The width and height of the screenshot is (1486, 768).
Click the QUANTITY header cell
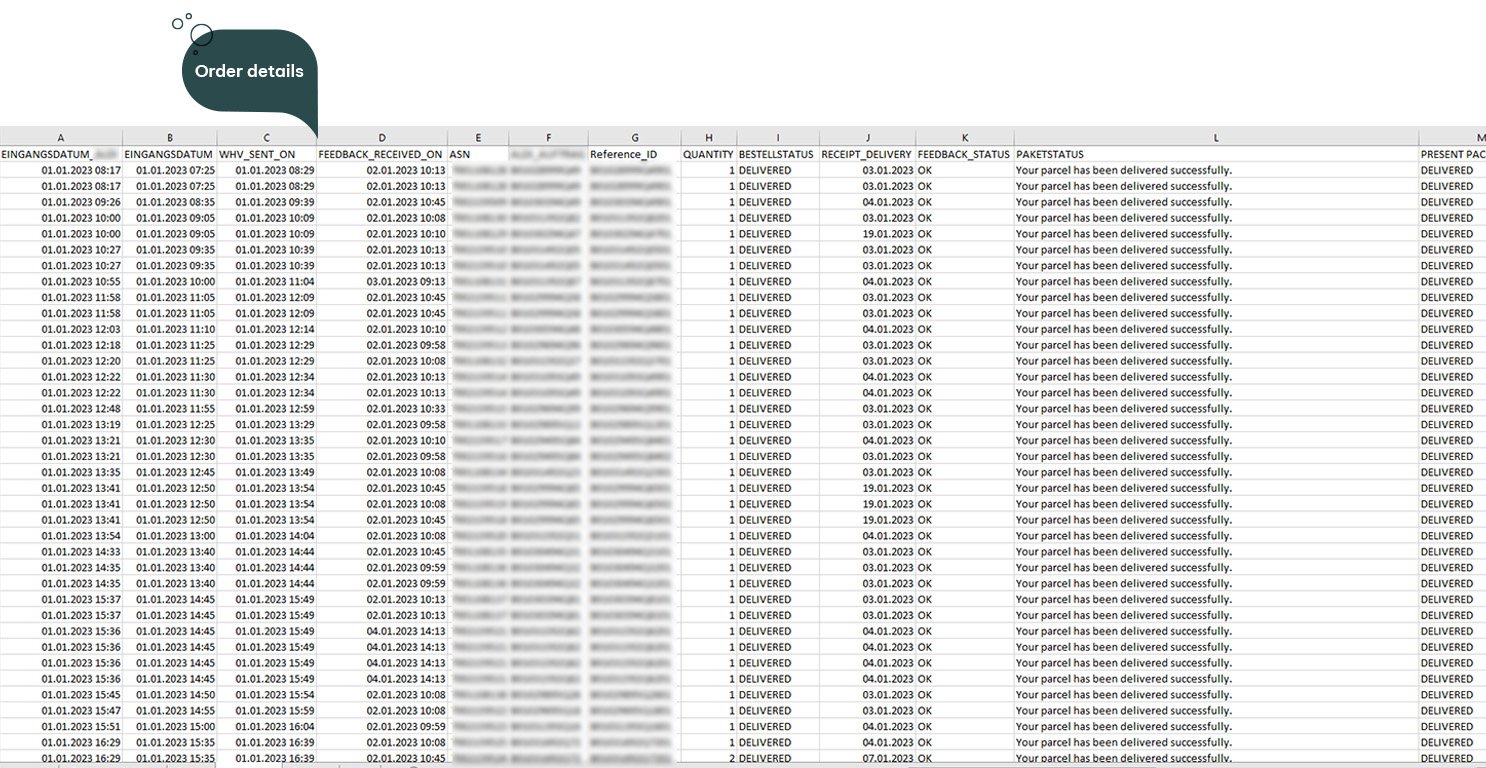708,155
